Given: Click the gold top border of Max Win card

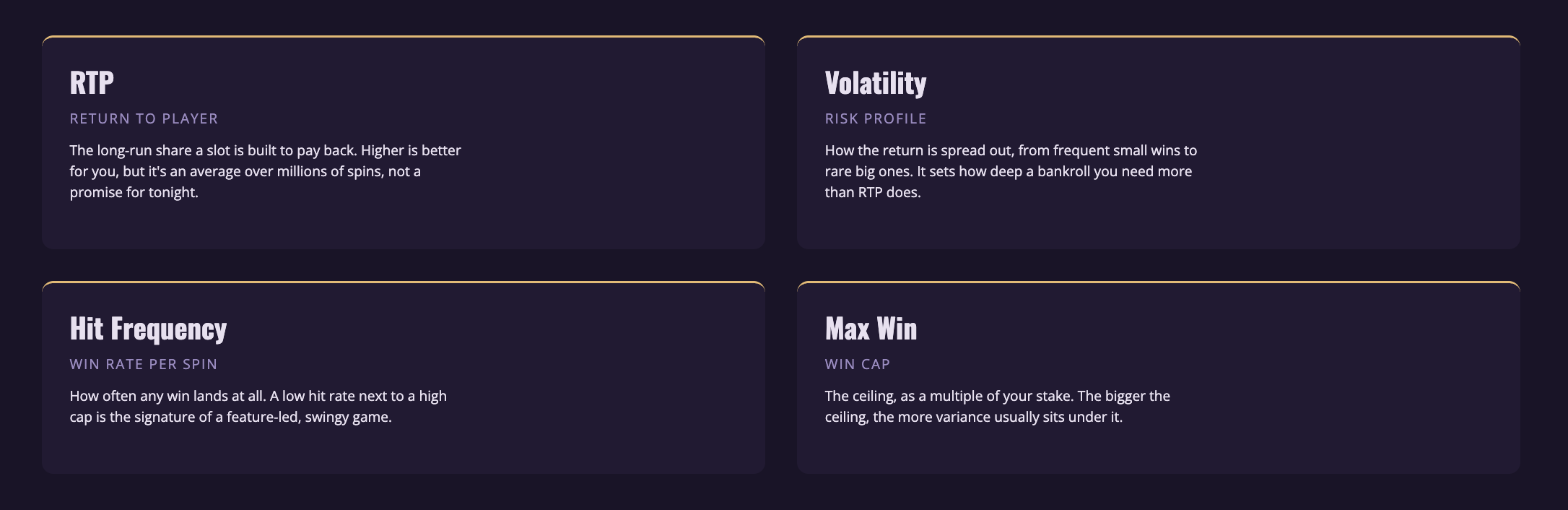Looking at the screenshot, I should [1159, 282].
